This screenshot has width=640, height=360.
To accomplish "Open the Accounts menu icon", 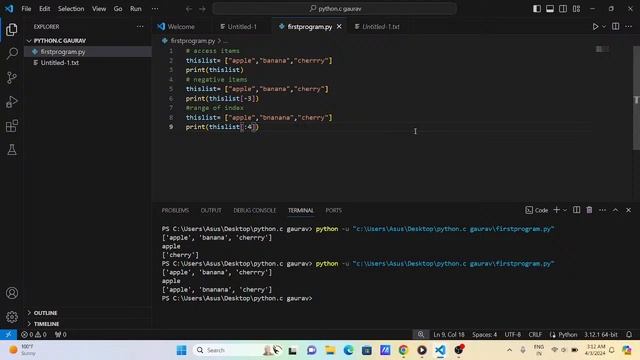I will [x=12, y=293].
